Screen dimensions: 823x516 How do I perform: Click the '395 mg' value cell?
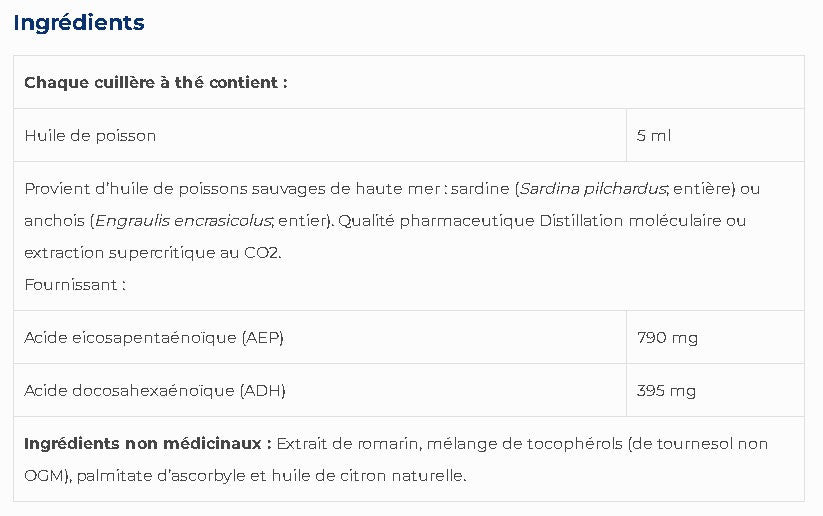tap(715, 391)
